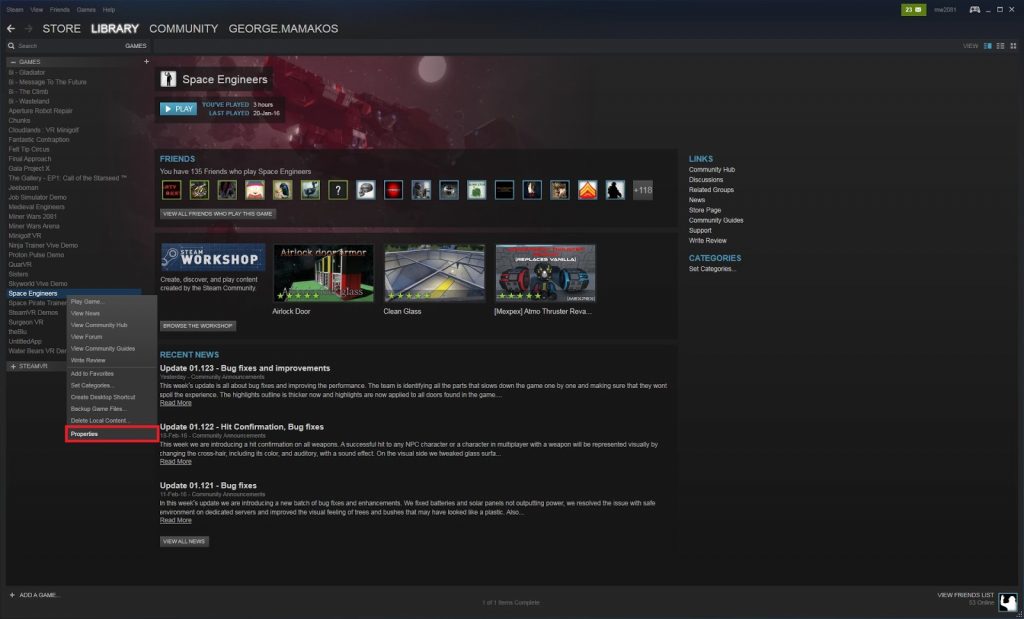The width and height of the screenshot is (1024, 619).
Task: Open the account name dropdown
Action: tap(944, 10)
